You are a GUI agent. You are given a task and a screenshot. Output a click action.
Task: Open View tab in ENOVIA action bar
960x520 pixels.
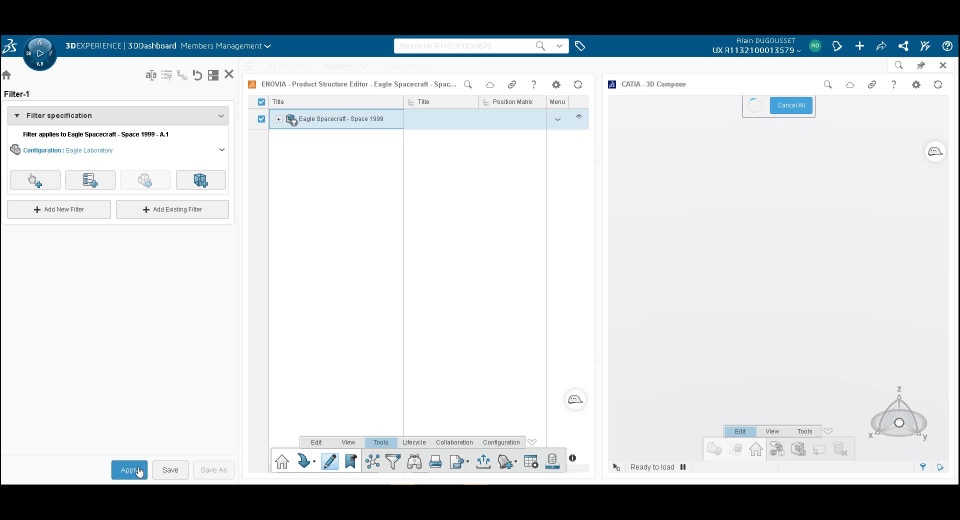tap(348, 442)
